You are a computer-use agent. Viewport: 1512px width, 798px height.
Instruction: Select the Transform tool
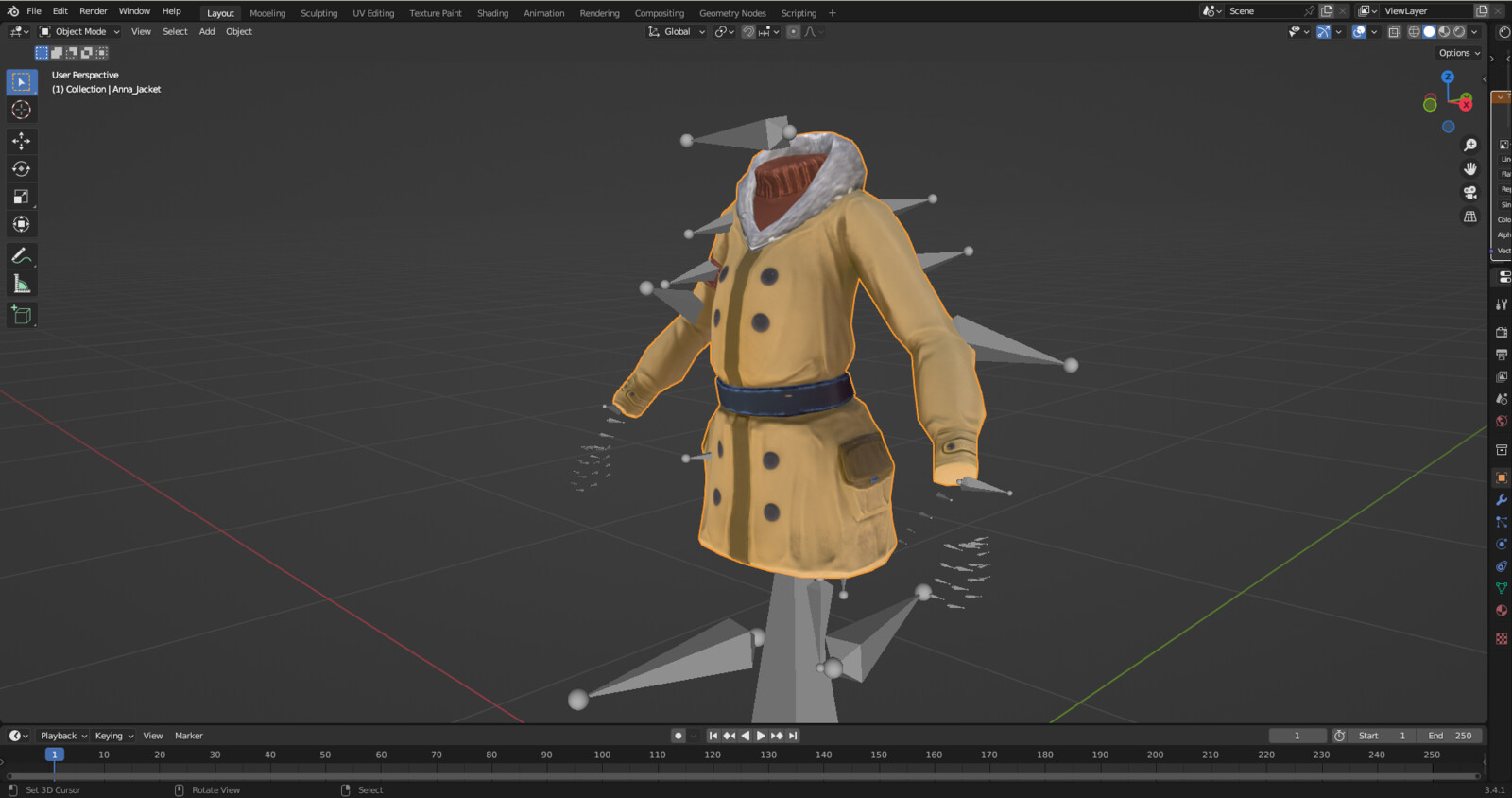(21, 224)
